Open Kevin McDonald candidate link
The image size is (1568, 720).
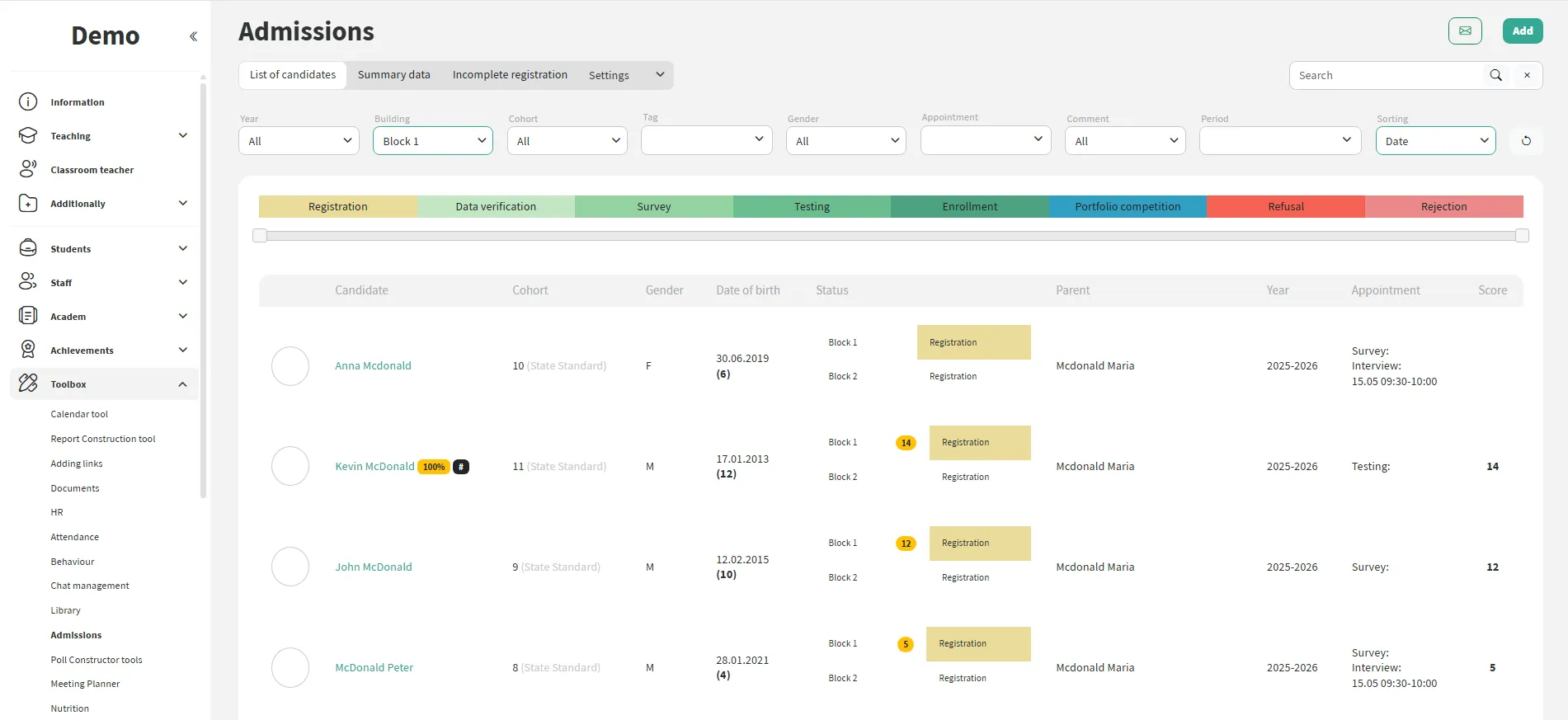click(374, 467)
